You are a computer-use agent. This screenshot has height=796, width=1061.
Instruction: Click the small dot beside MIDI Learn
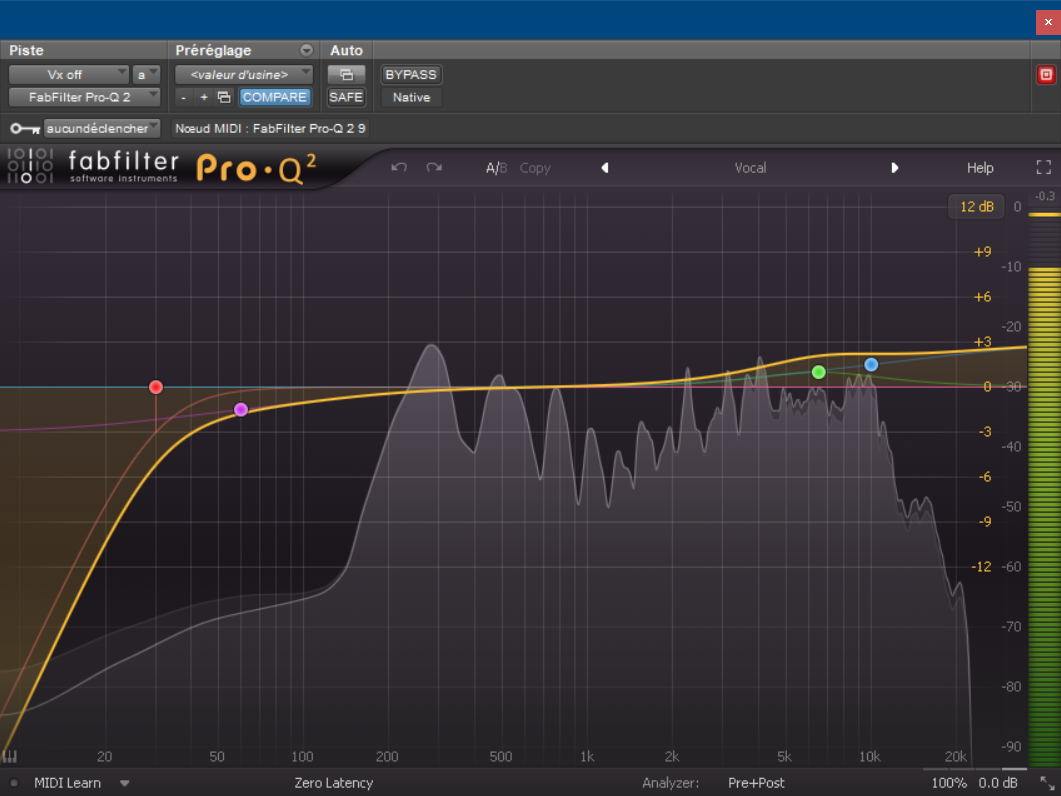[14, 783]
